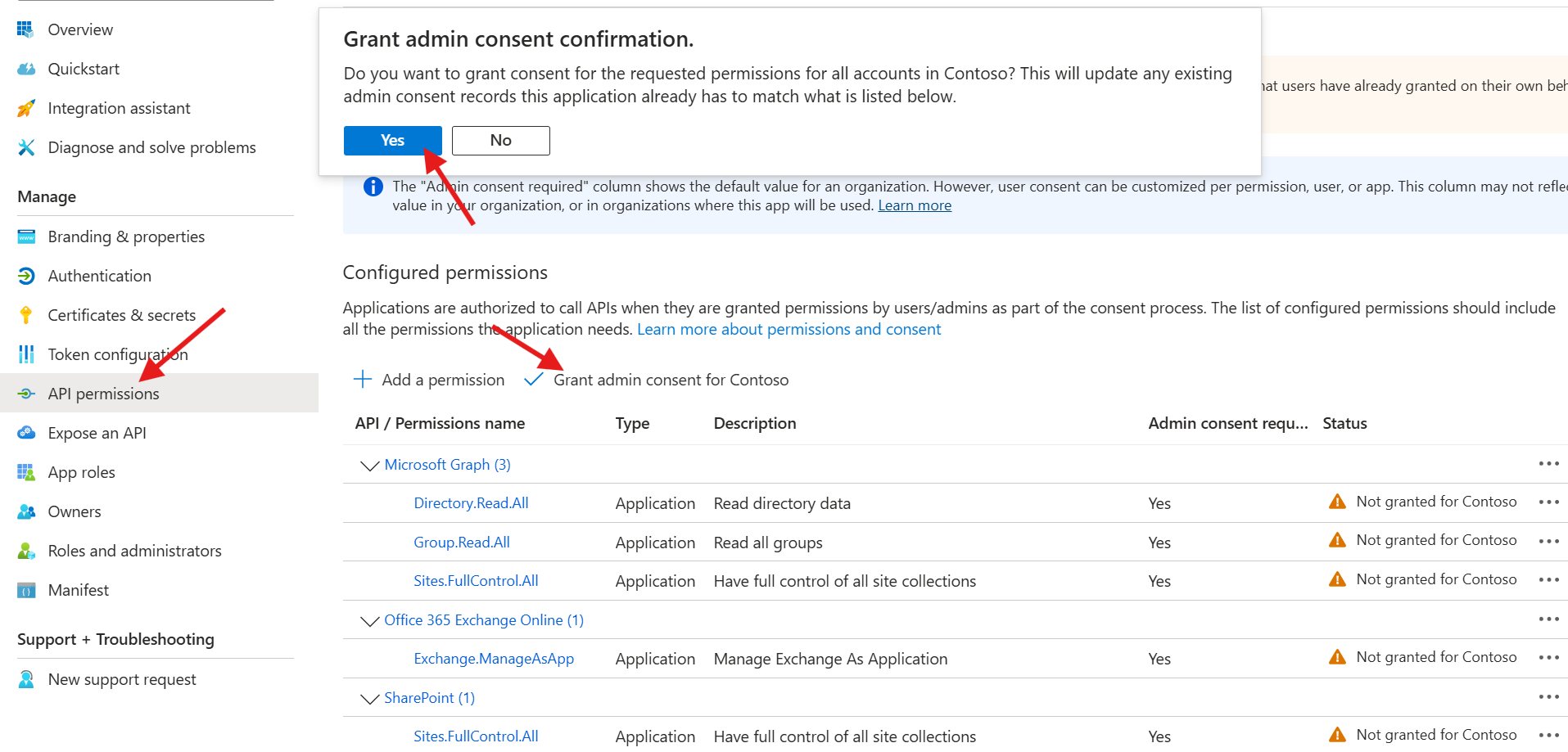The image size is (1568, 752).
Task: Collapse the Microsoft Graph (3) group
Action: [369, 465]
